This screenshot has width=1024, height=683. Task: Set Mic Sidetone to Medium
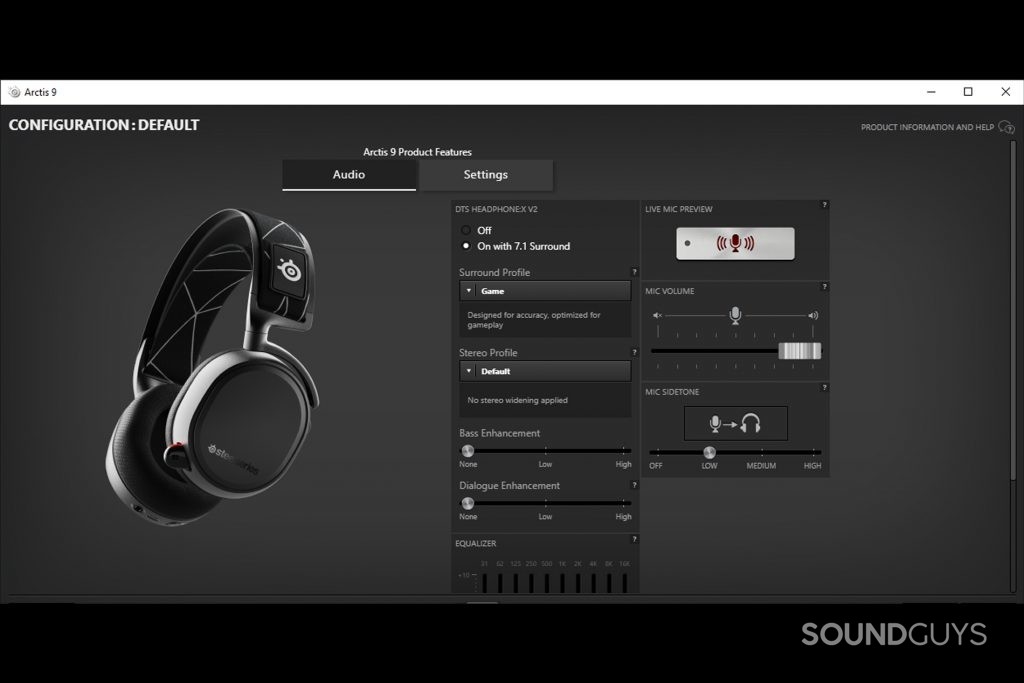761,452
